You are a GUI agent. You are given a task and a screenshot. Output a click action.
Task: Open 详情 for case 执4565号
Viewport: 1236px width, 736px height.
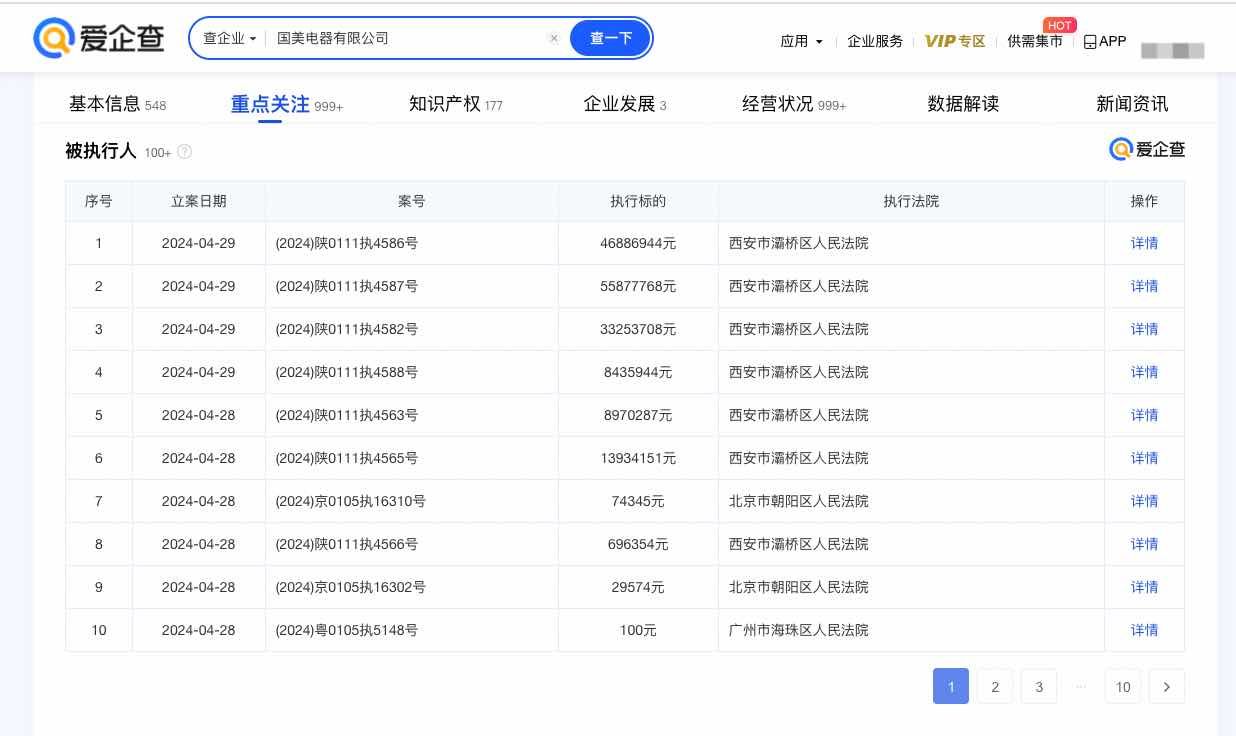(1144, 458)
